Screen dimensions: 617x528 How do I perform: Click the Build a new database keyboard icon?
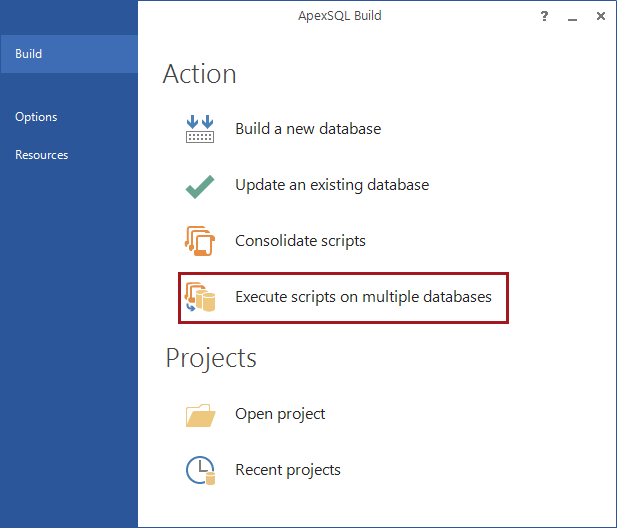(x=200, y=129)
